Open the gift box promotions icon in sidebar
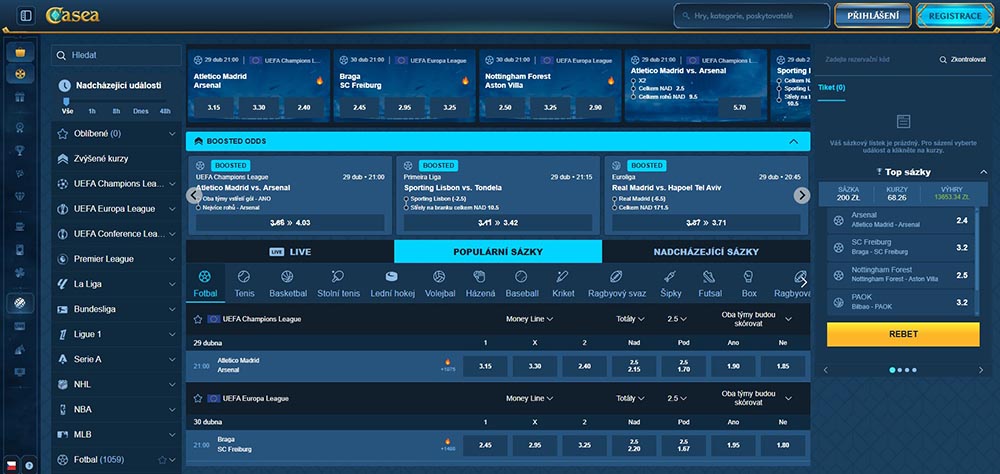The image size is (1000, 474). 20,97
